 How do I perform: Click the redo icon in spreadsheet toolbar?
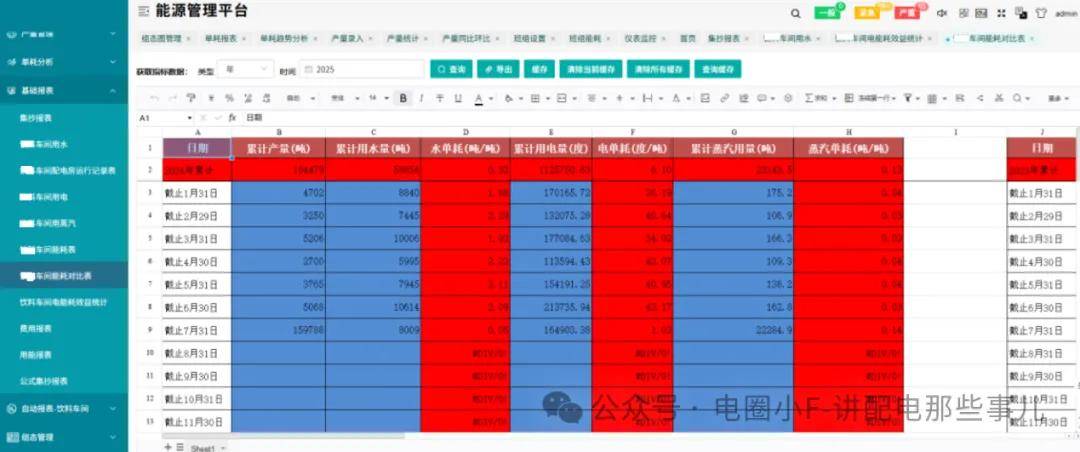(173, 99)
